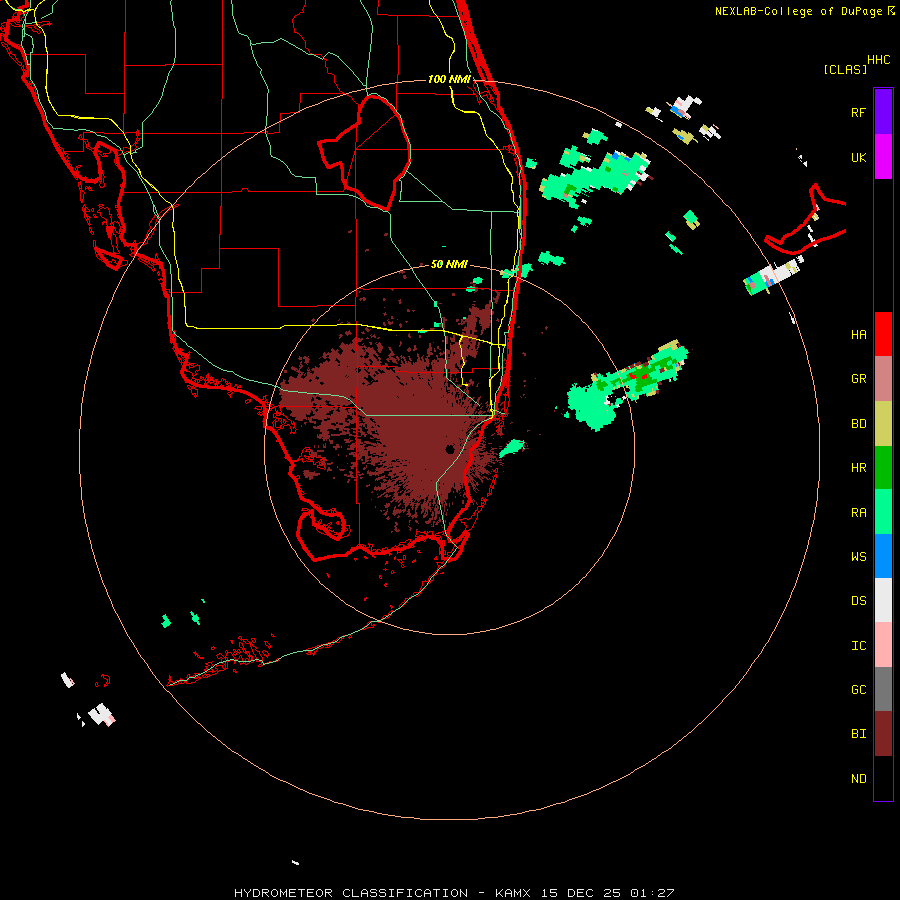Click the RF legend label
The image size is (900, 900).
tap(858, 112)
